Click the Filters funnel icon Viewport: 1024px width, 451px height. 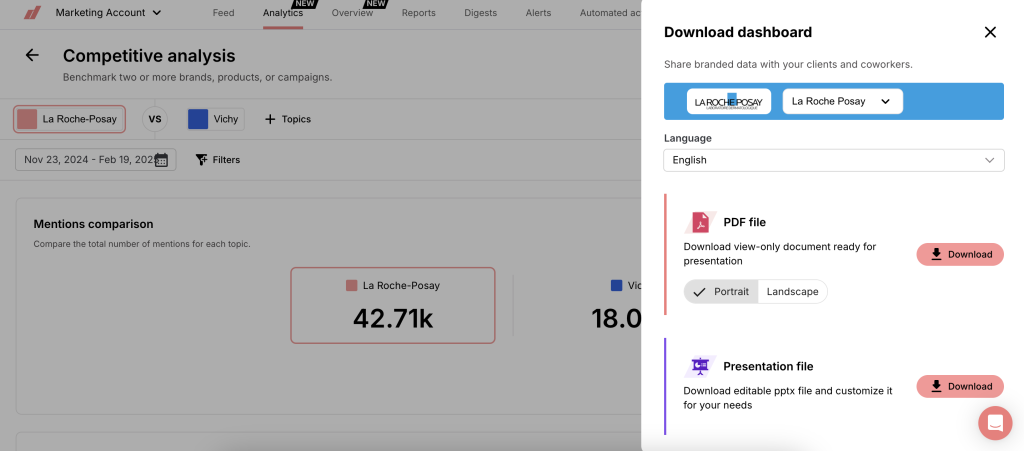(x=202, y=159)
